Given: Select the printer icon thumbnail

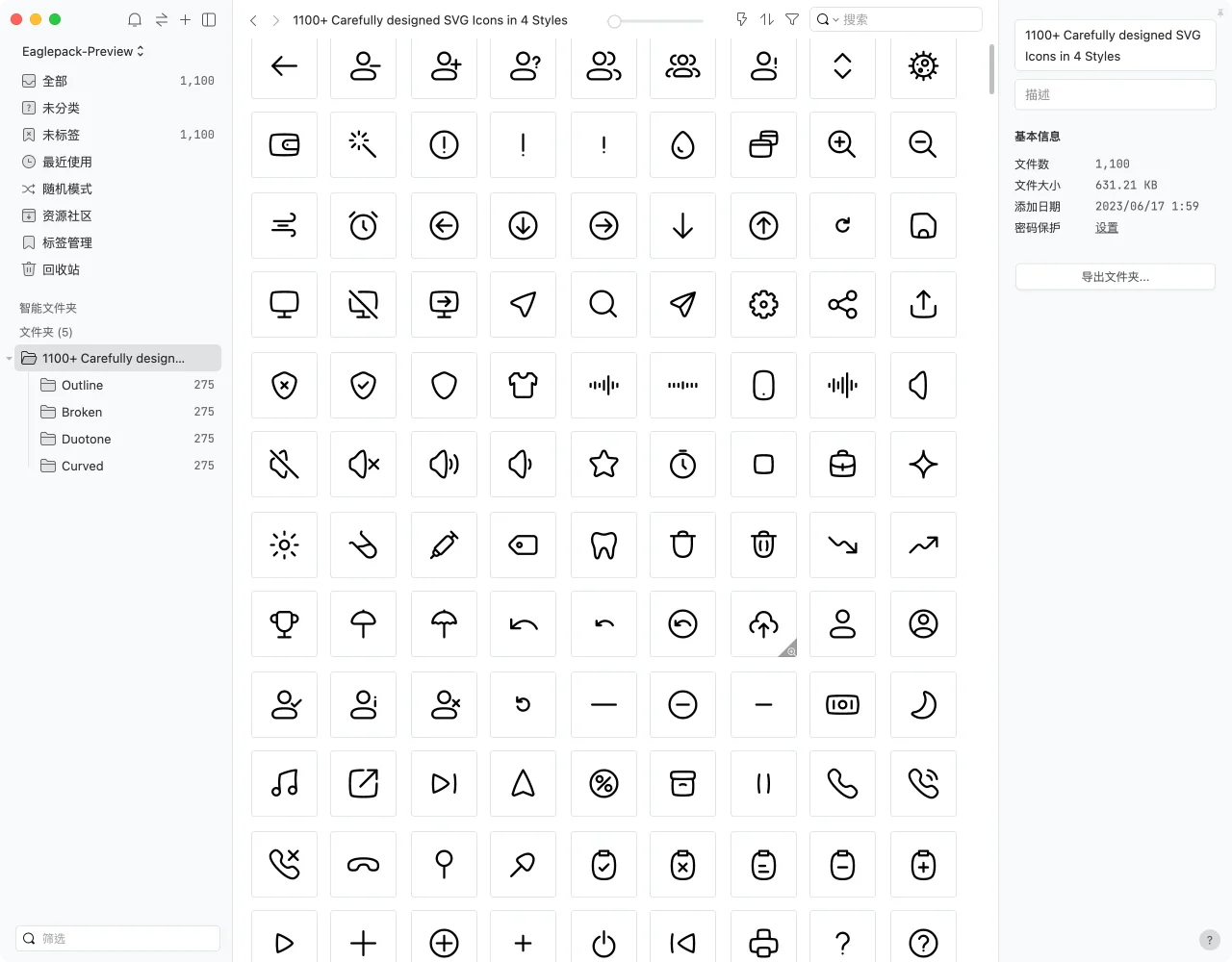Looking at the screenshot, I should pos(763,937).
